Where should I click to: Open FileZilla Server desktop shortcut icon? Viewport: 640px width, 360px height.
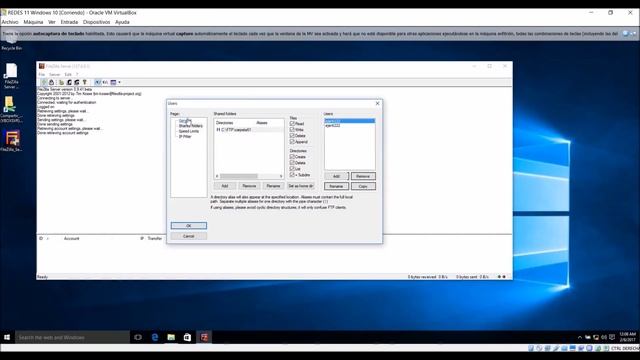click(x=11, y=76)
